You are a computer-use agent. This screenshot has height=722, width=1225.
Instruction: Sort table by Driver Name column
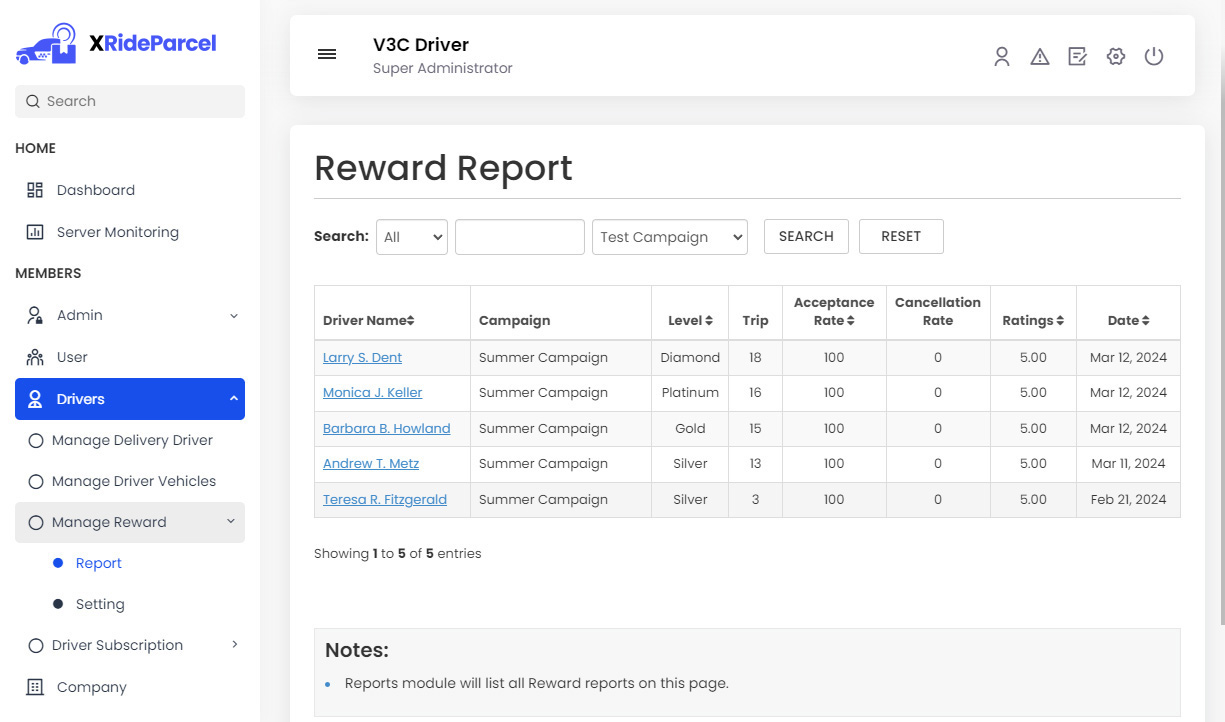point(368,321)
